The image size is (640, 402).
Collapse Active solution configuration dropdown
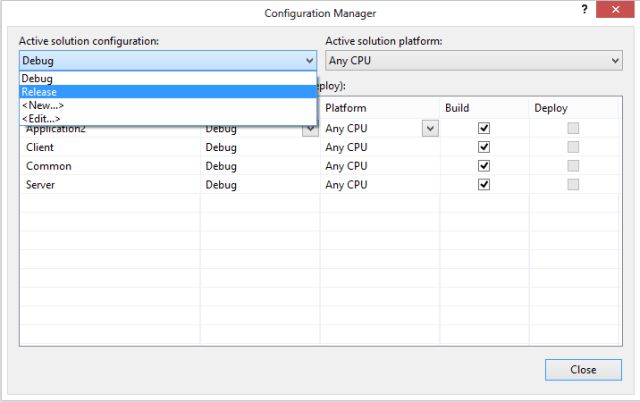pos(309,61)
